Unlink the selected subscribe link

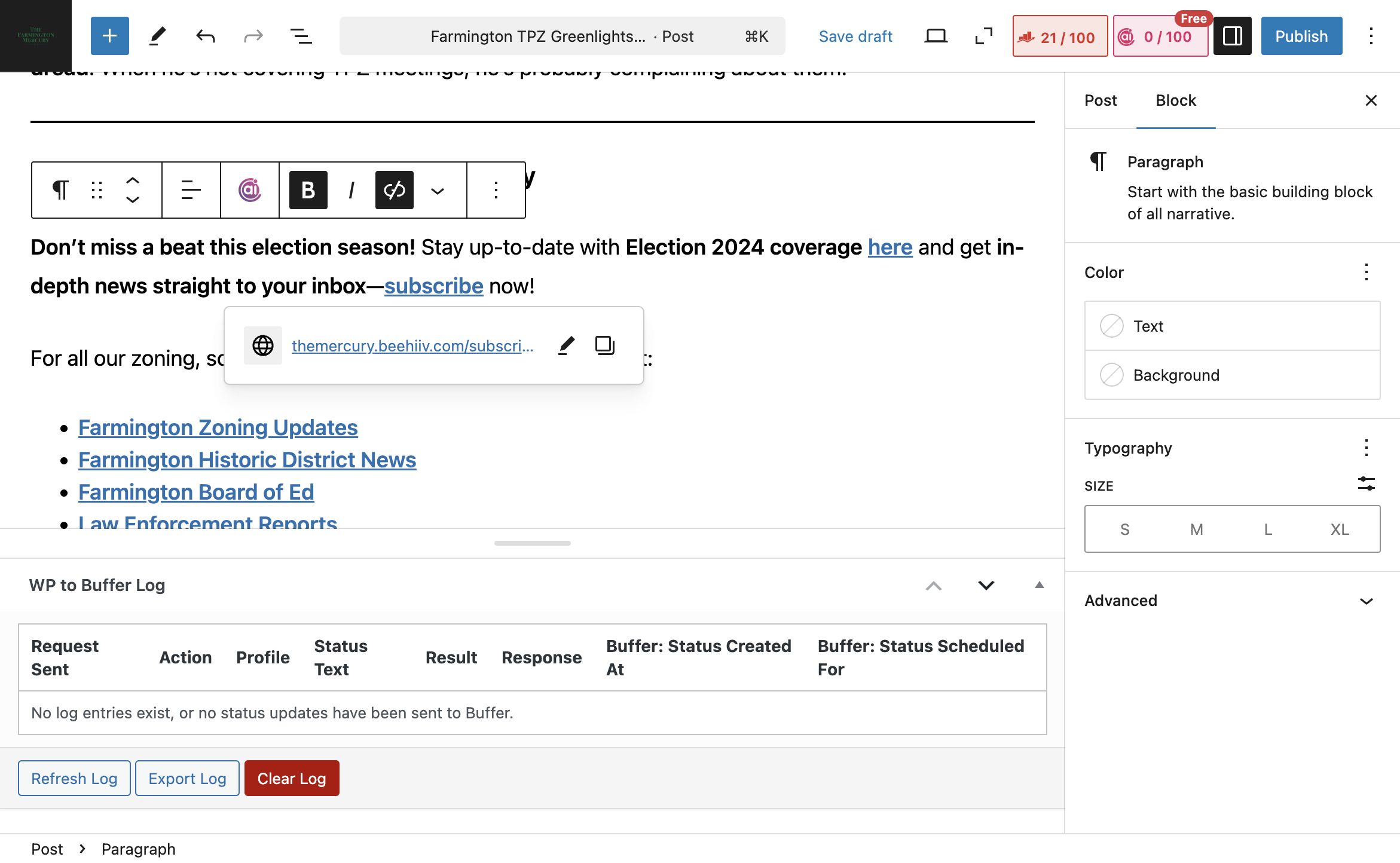coord(394,190)
